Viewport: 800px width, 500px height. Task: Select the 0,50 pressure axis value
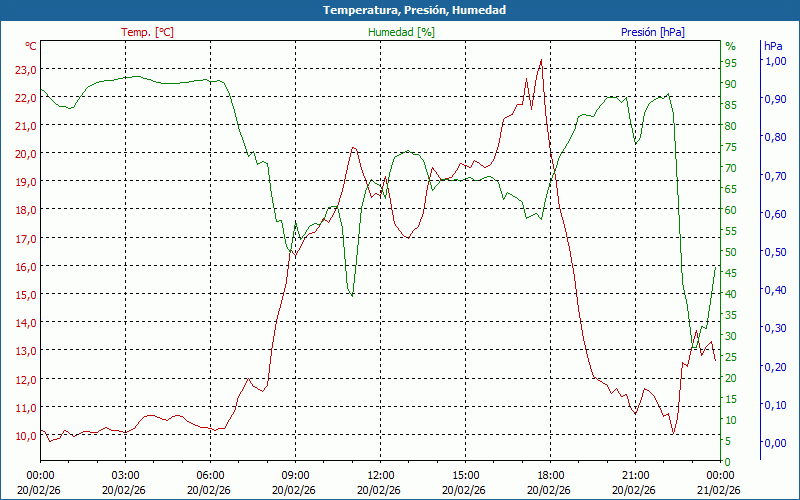(x=775, y=252)
